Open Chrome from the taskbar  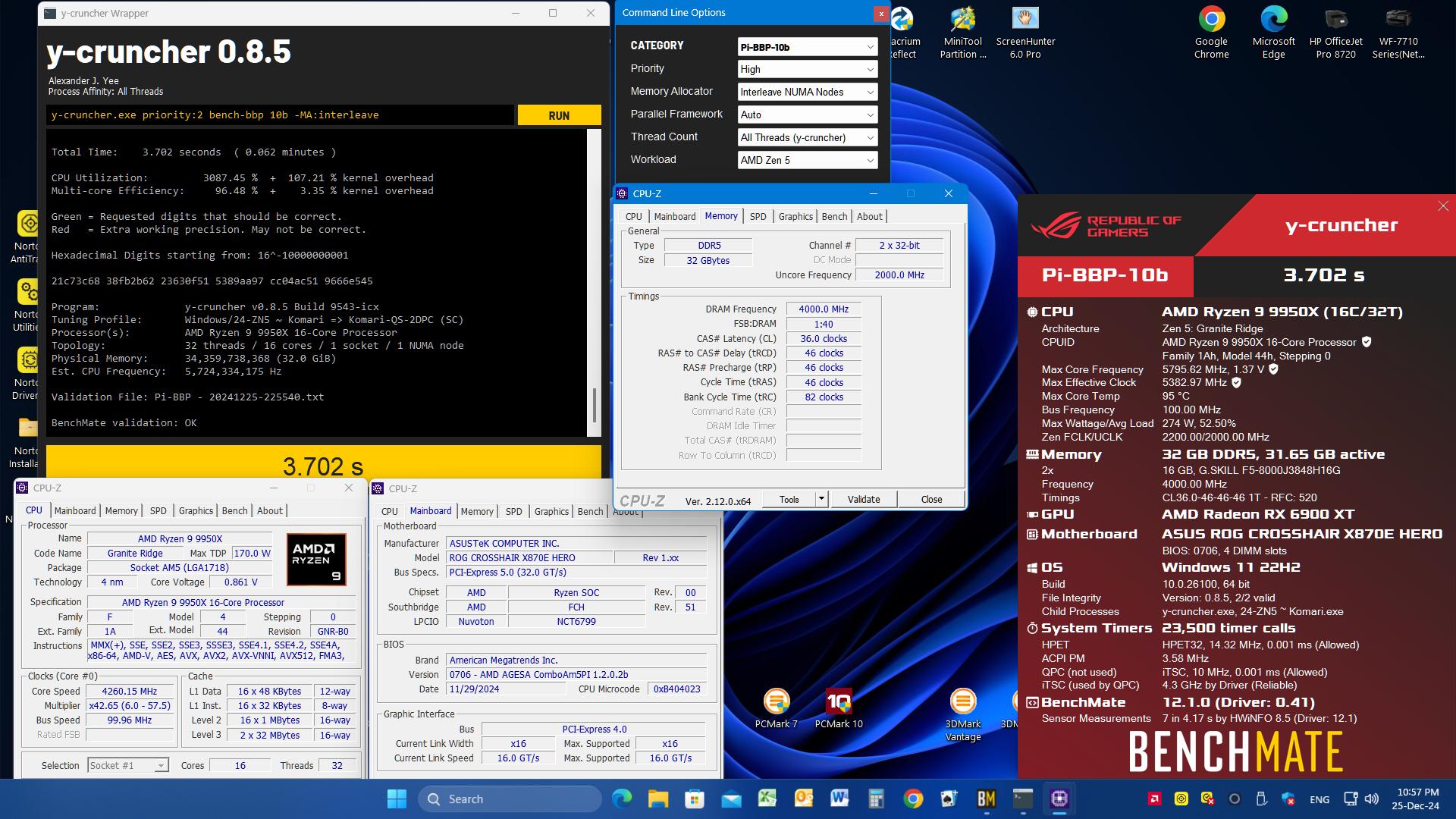point(913,799)
